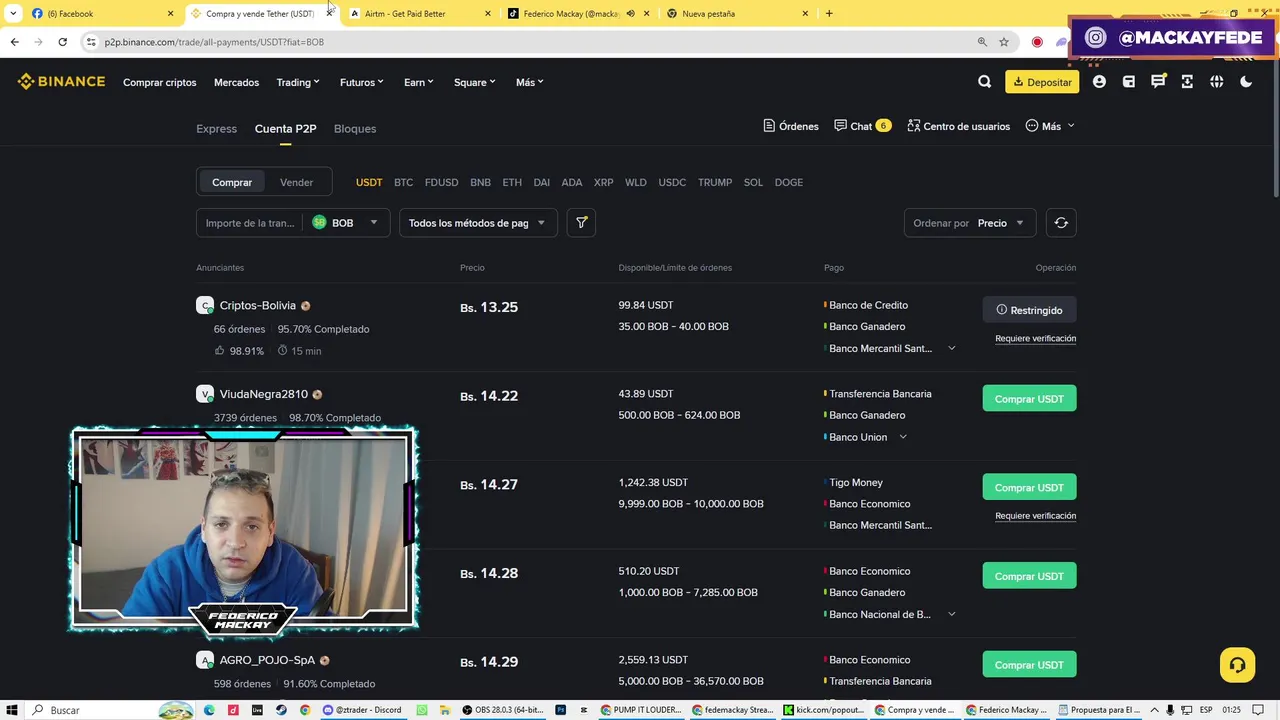
Task: Open Discord from the taskbar
Action: click(x=362, y=710)
